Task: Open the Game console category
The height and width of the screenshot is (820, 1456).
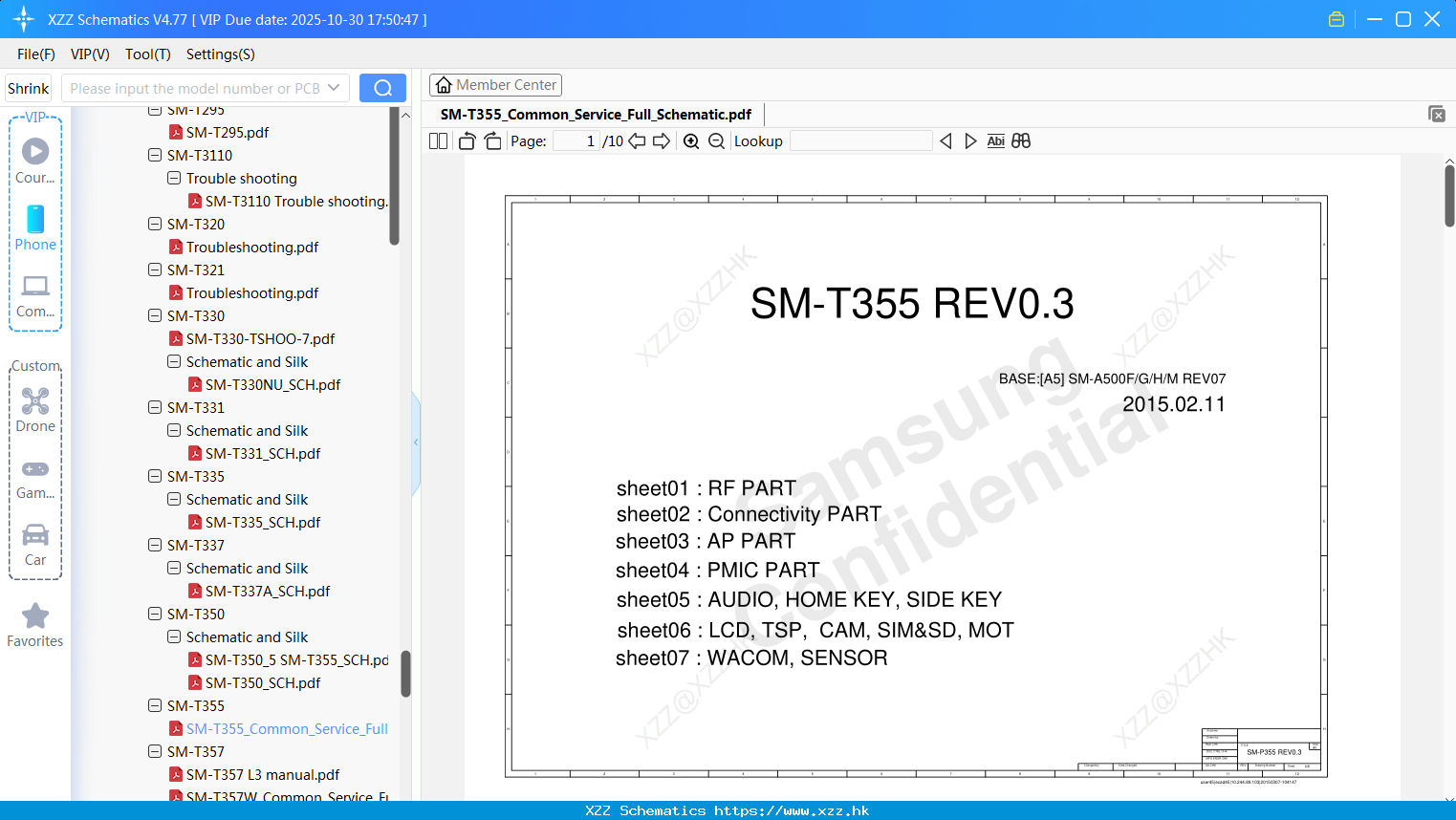Action: pyautogui.click(x=35, y=479)
